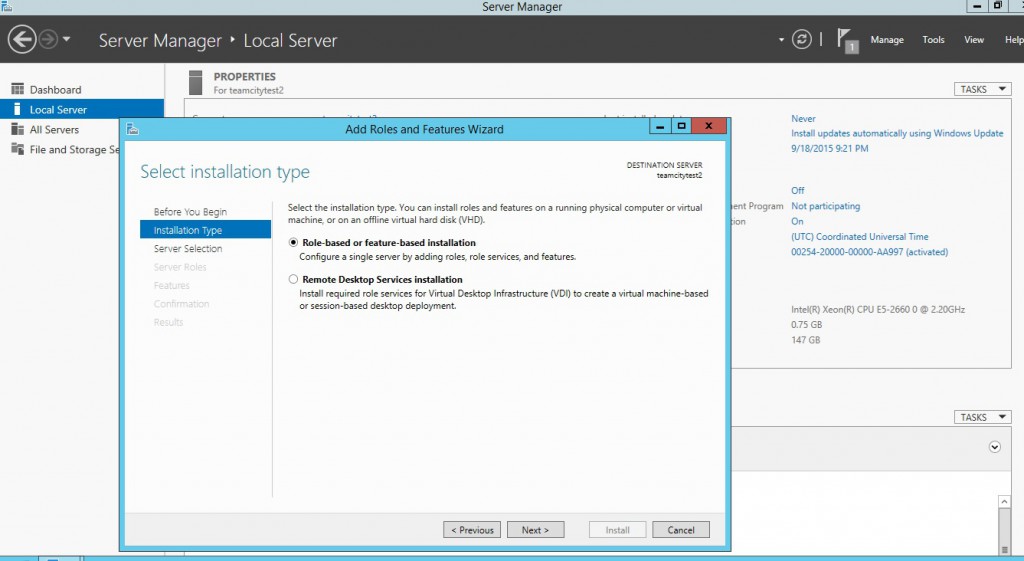Click the product ID 00254-20000-00000-AA997 link
Viewport: 1024px width, 561px height.
point(869,251)
